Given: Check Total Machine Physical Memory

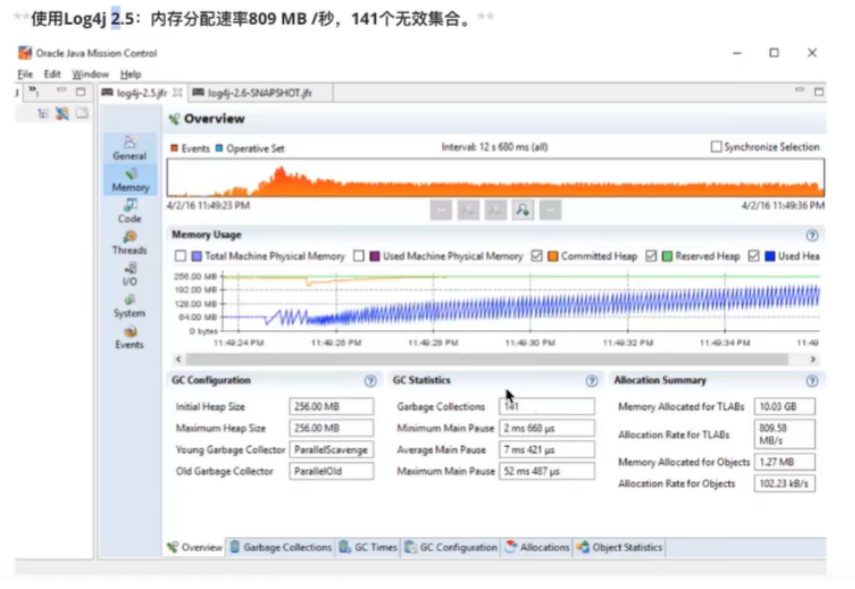Looking at the screenshot, I should click(180, 256).
